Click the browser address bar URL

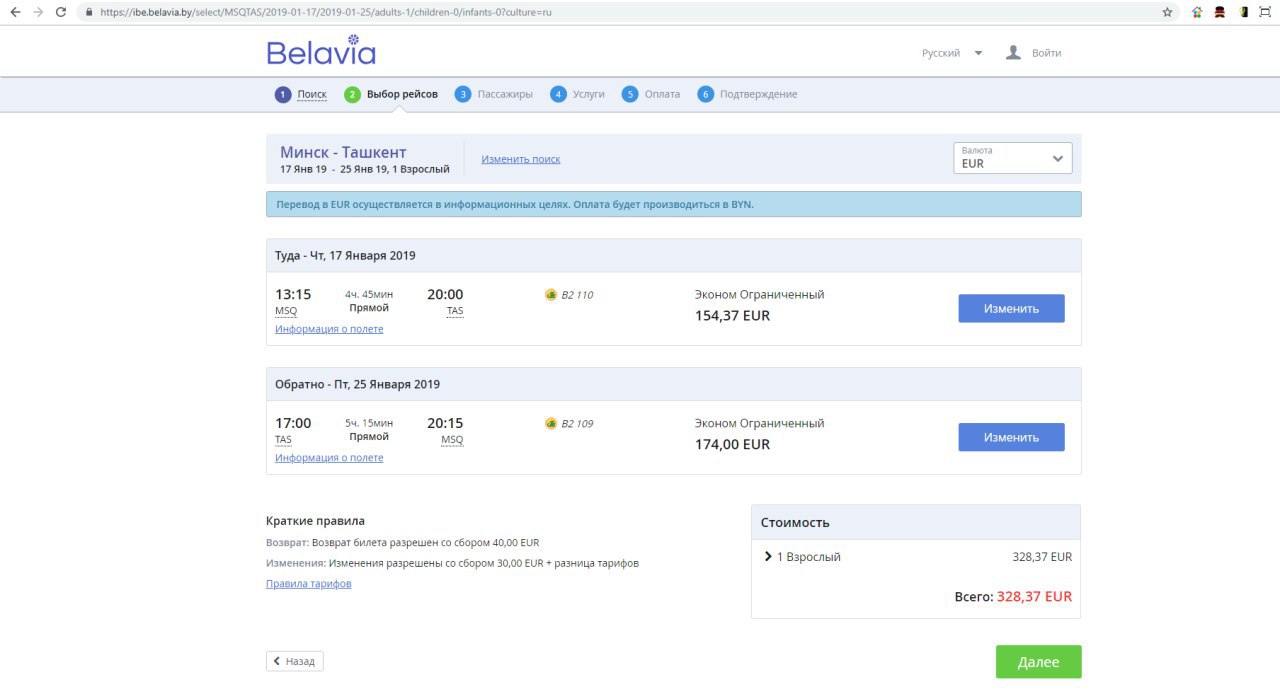[x=325, y=13]
